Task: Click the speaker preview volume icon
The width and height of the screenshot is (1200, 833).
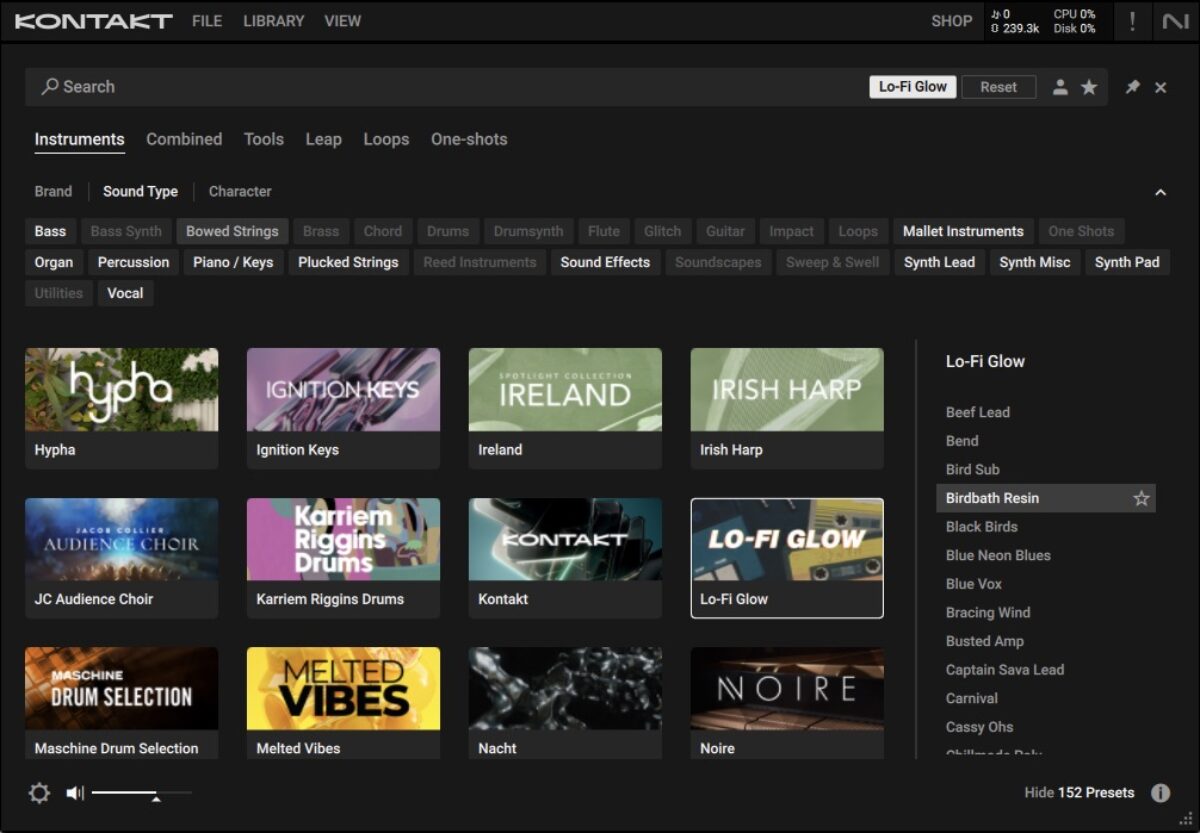Action: pos(75,793)
